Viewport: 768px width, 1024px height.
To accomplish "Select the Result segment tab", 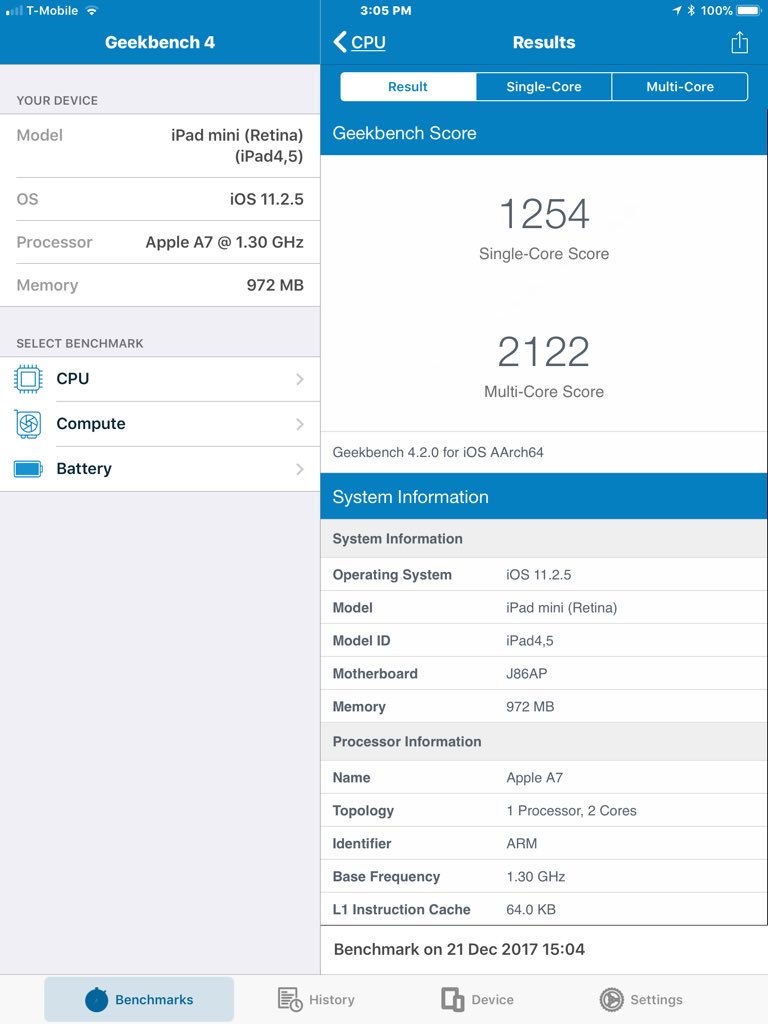I will [x=408, y=87].
